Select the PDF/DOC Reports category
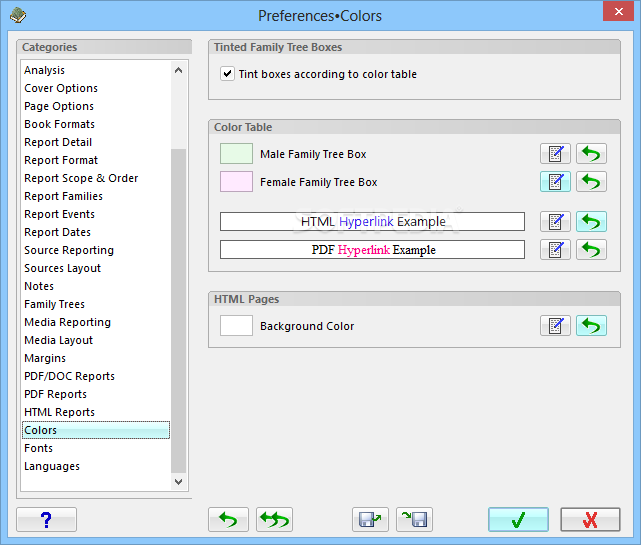 click(x=96, y=376)
